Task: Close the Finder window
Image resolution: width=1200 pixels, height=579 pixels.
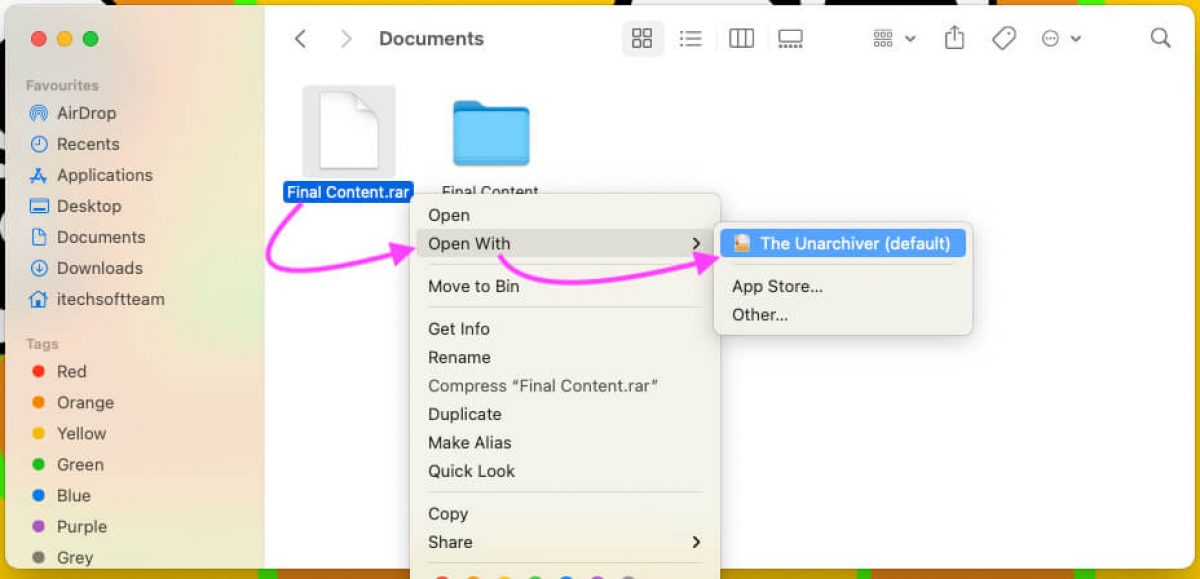Action: click(39, 39)
